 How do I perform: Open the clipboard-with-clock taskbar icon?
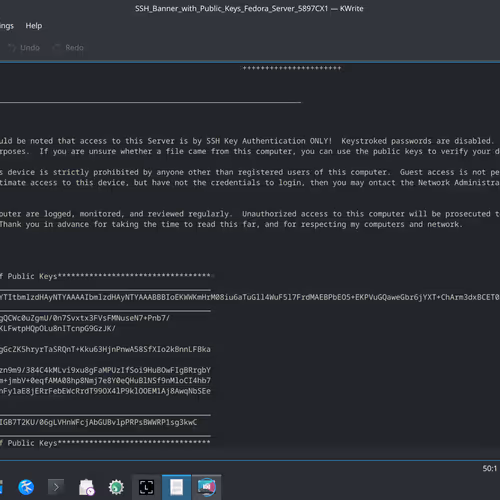pyautogui.click(x=86, y=487)
